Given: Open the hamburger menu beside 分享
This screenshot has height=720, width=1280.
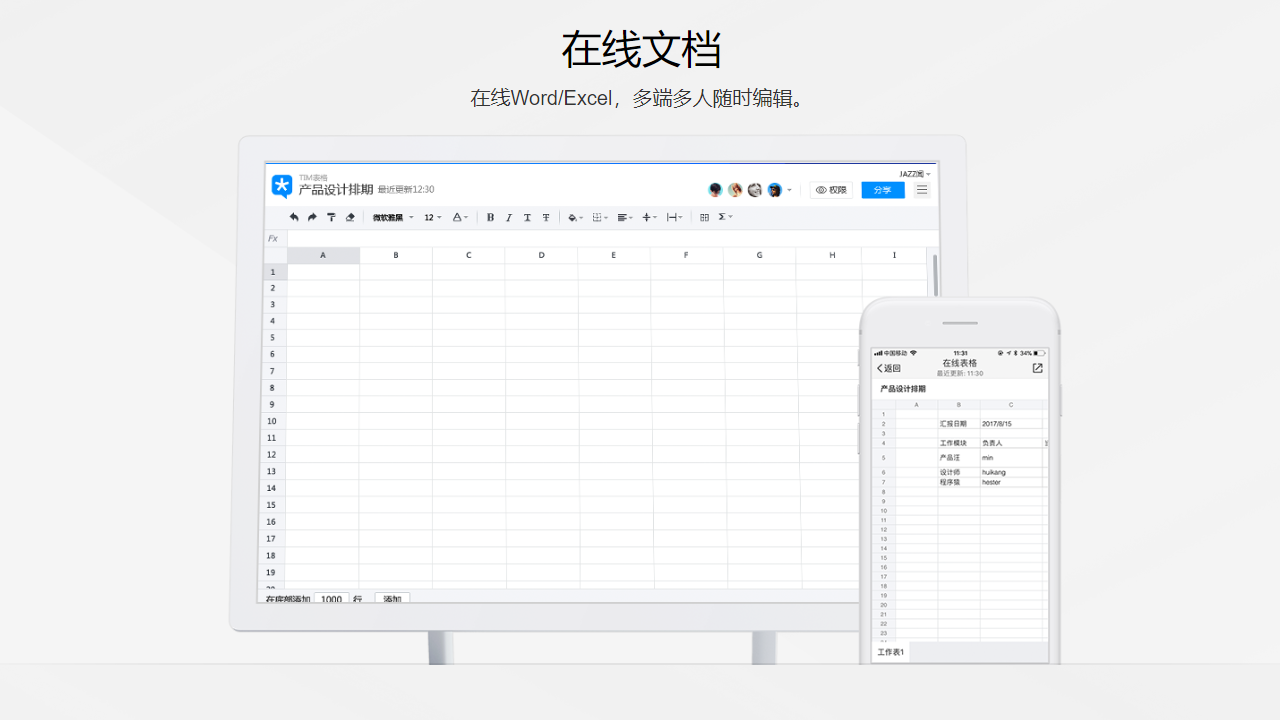Looking at the screenshot, I should (921, 189).
